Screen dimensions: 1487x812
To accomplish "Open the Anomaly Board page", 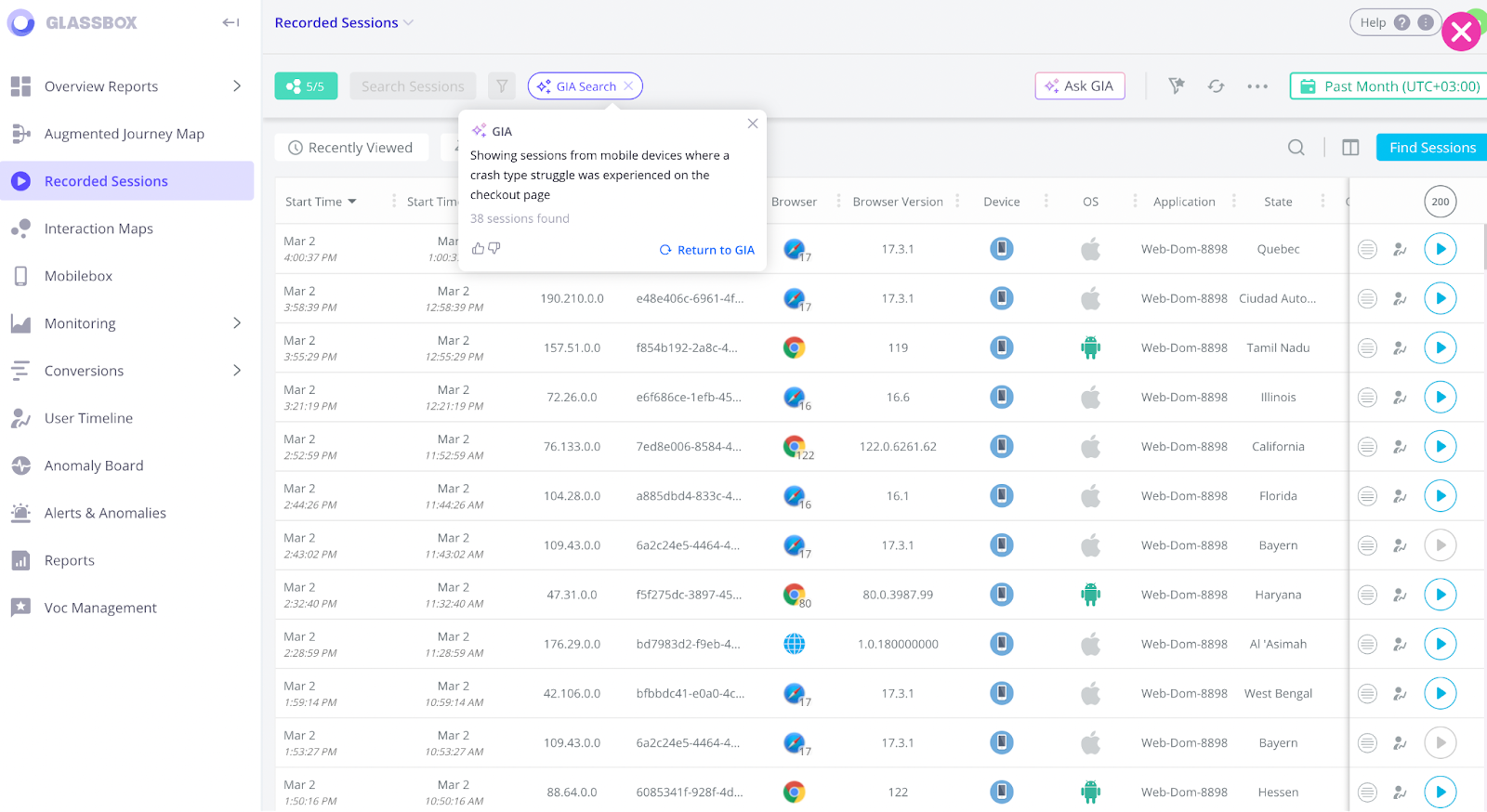I will (x=94, y=465).
